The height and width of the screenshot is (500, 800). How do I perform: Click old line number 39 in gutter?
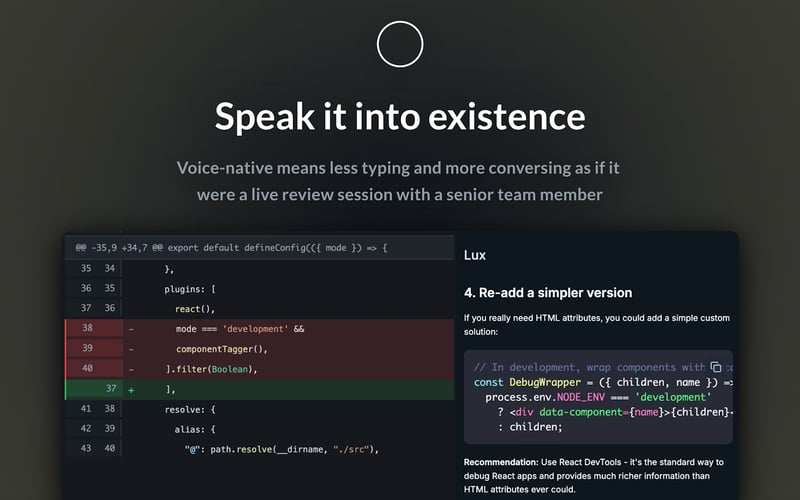pyautogui.click(x=87, y=348)
